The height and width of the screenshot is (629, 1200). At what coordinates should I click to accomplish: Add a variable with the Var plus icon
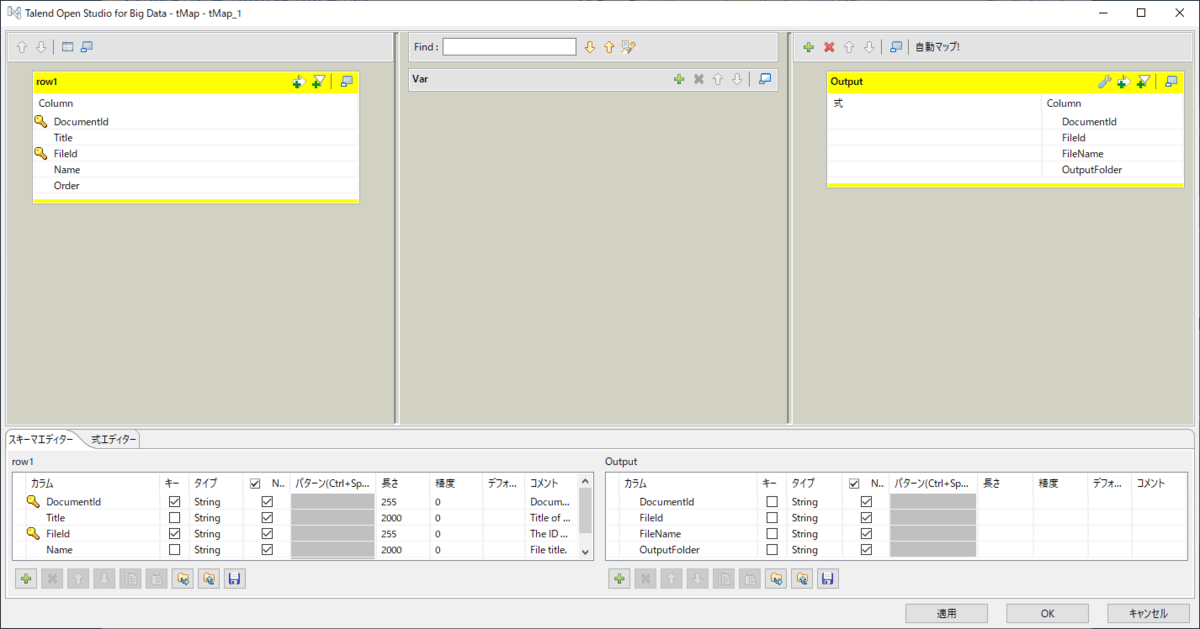tap(679, 79)
